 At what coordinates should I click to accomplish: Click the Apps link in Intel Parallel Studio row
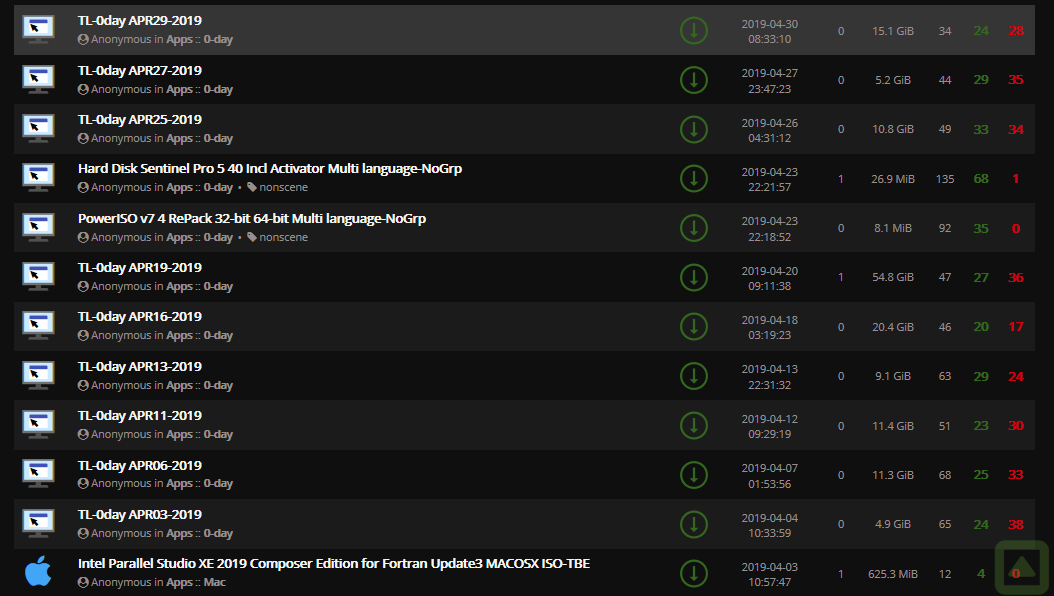[x=179, y=583]
